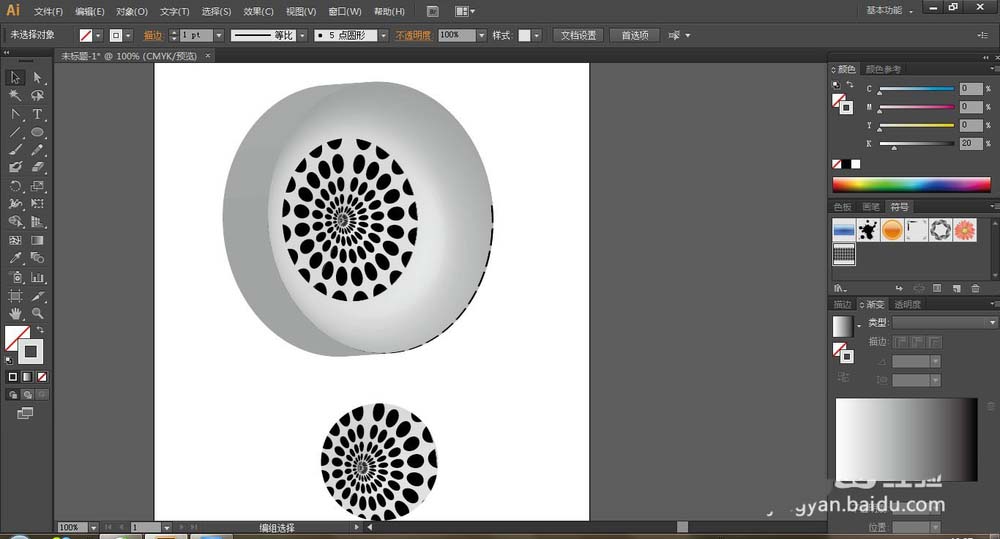Select the Zoom magnifier tool
The image size is (1000, 539).
(37, 313)
